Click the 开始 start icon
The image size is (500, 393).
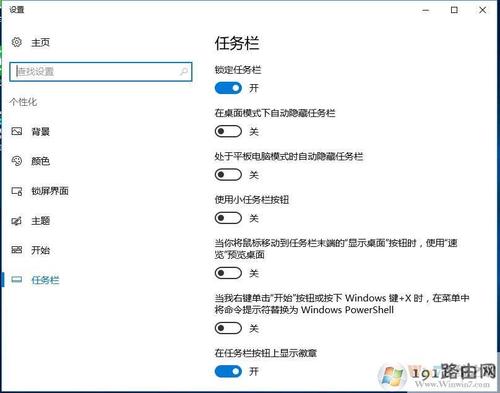(x=17, y=250)
